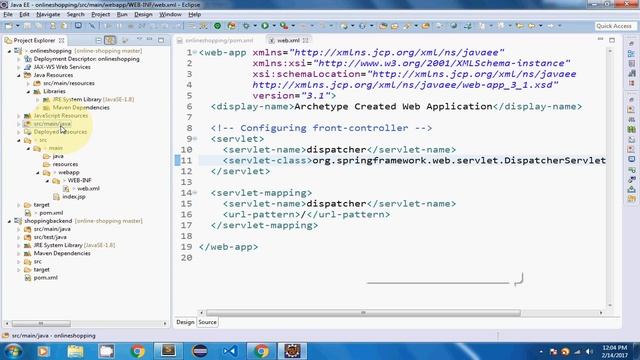Open the Search menu
Image resolution: width=640 pixels, height=360 pixels.
pos(76,14)
